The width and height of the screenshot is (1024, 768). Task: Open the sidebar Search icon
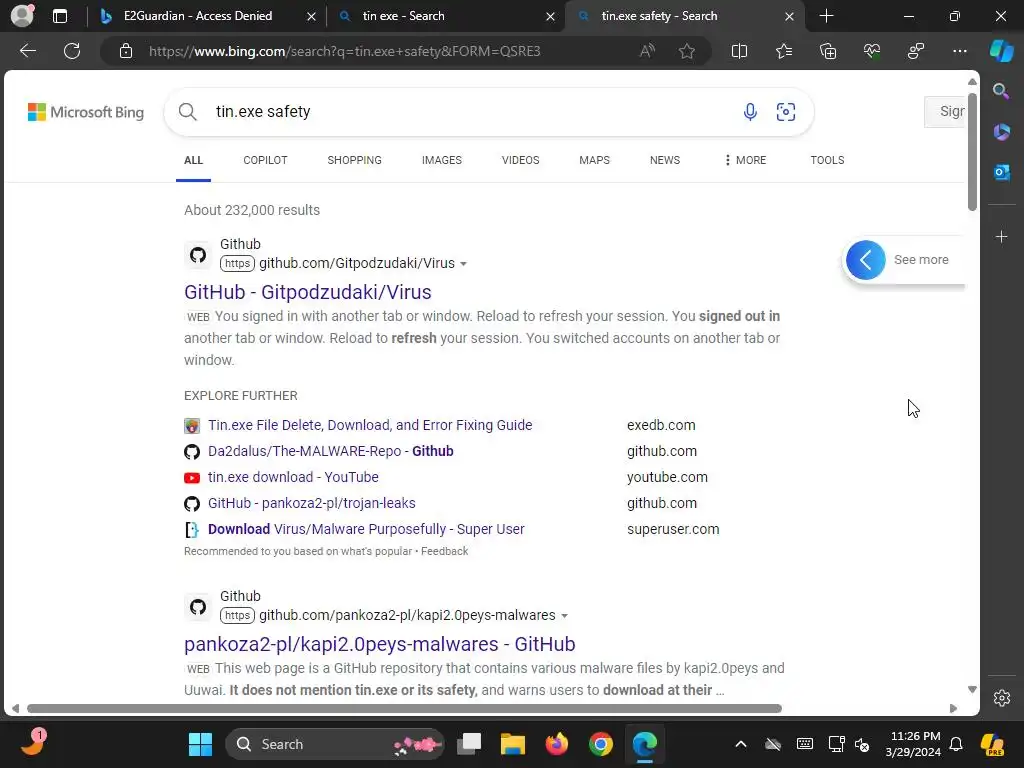click(x=1001, y=91)
